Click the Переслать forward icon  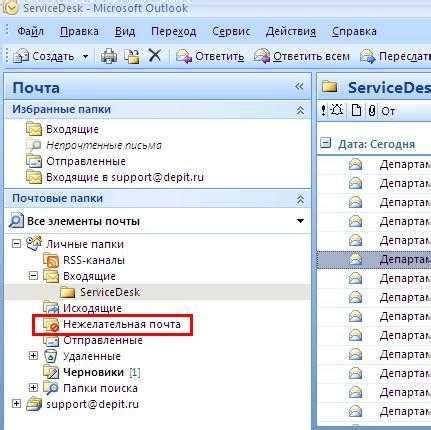(367, 56)
